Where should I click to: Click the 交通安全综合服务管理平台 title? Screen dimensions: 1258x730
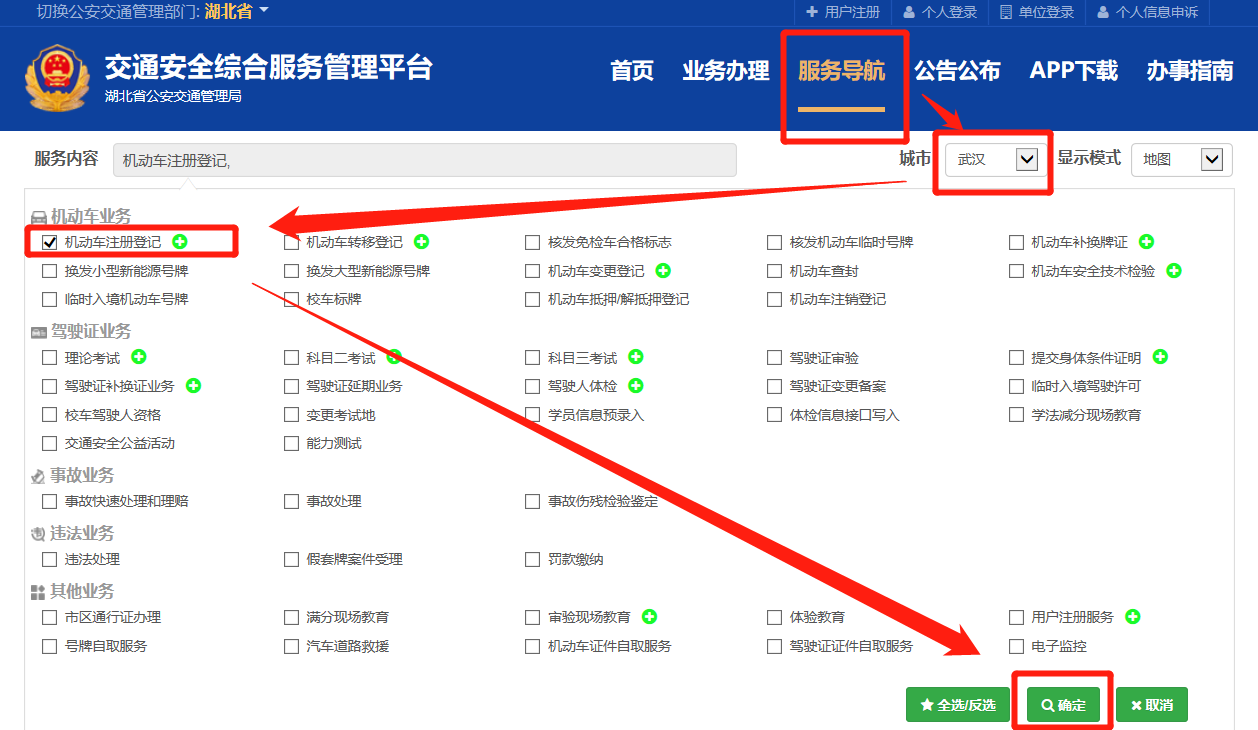(x=269, y=66)
